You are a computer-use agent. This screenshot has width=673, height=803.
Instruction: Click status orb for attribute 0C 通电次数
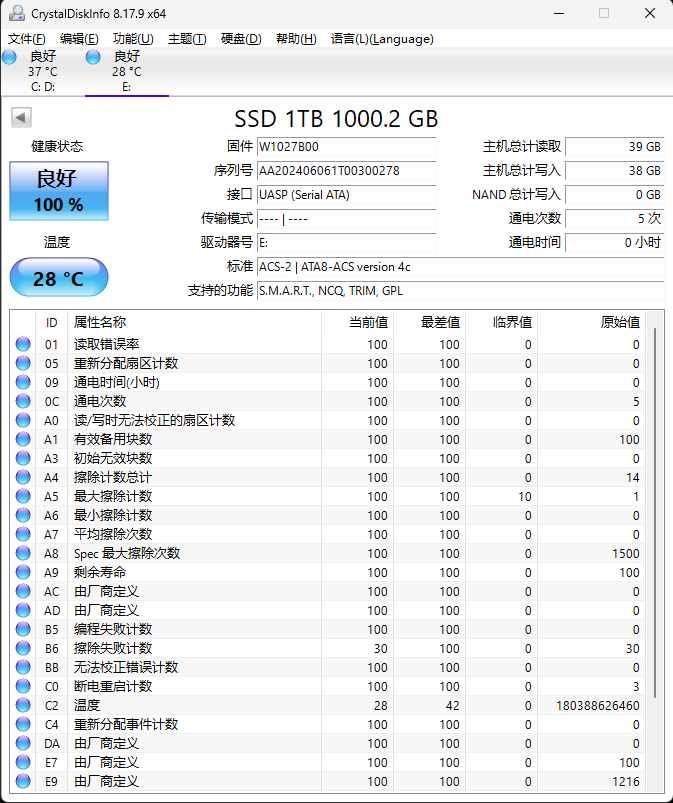[x=23, y=401]
